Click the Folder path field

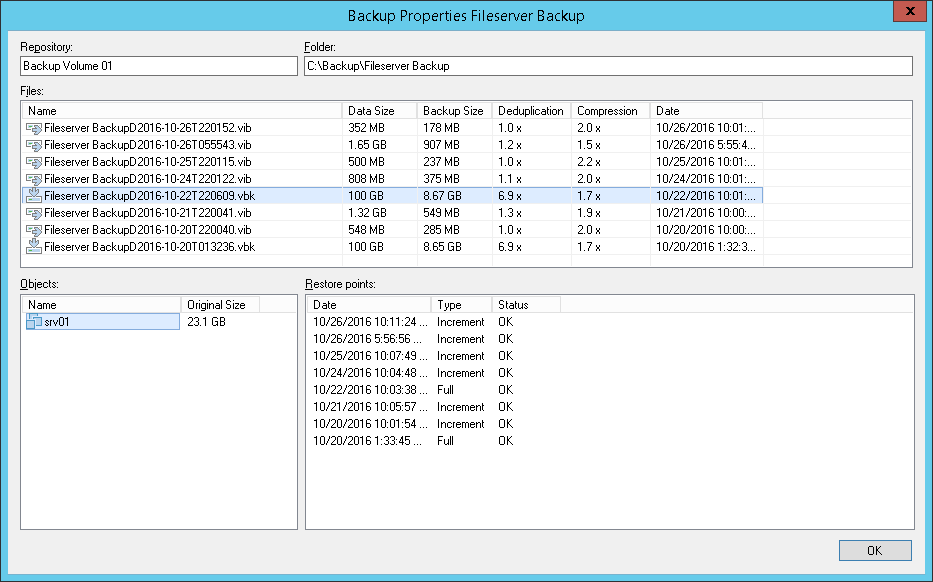607,64
